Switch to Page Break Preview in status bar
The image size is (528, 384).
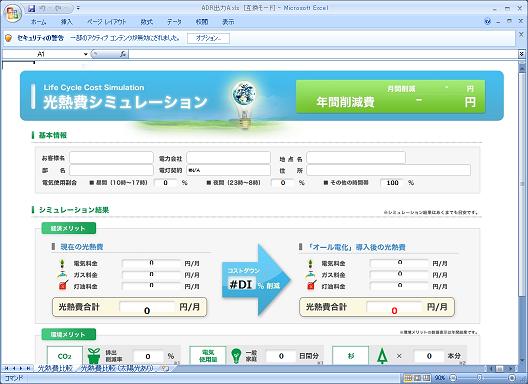pyautogui.click(x=427, y=378)
